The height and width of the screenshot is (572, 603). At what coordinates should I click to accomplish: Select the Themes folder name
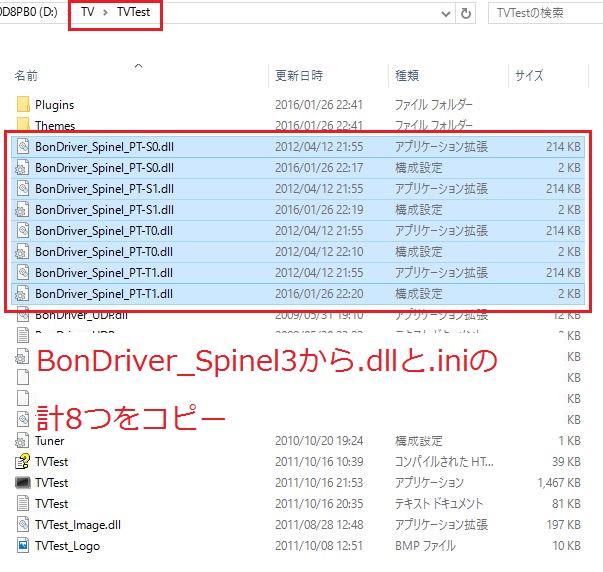[55, 125]
